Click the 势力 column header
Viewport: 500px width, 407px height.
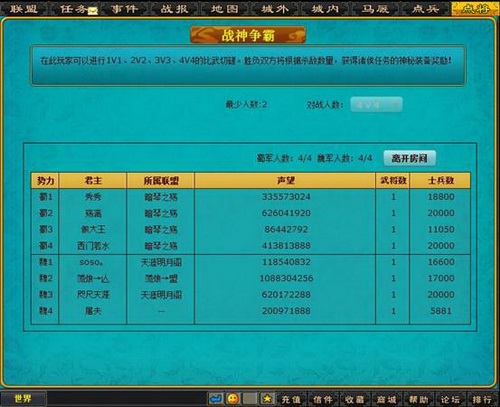pos(45,181)
